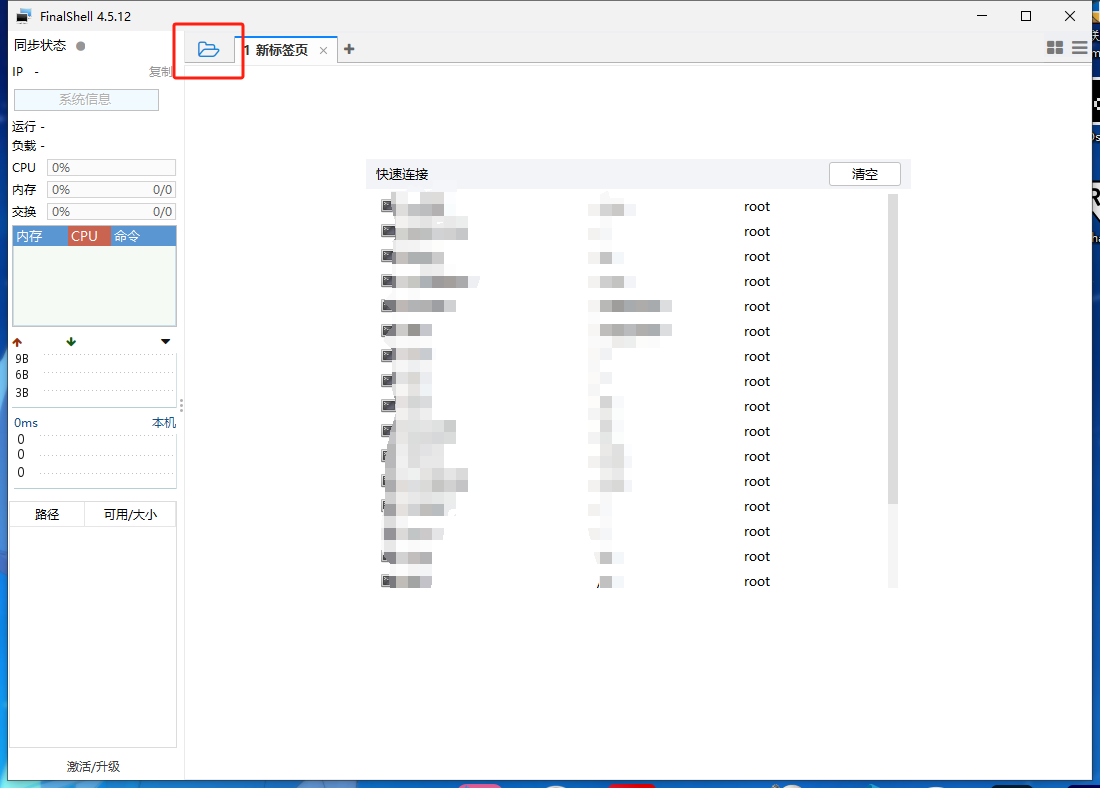Click 清空 to clear quick connections
The width and height of the screenshot is (1100, 788).
pyautogui.click(x=864, y=174)
